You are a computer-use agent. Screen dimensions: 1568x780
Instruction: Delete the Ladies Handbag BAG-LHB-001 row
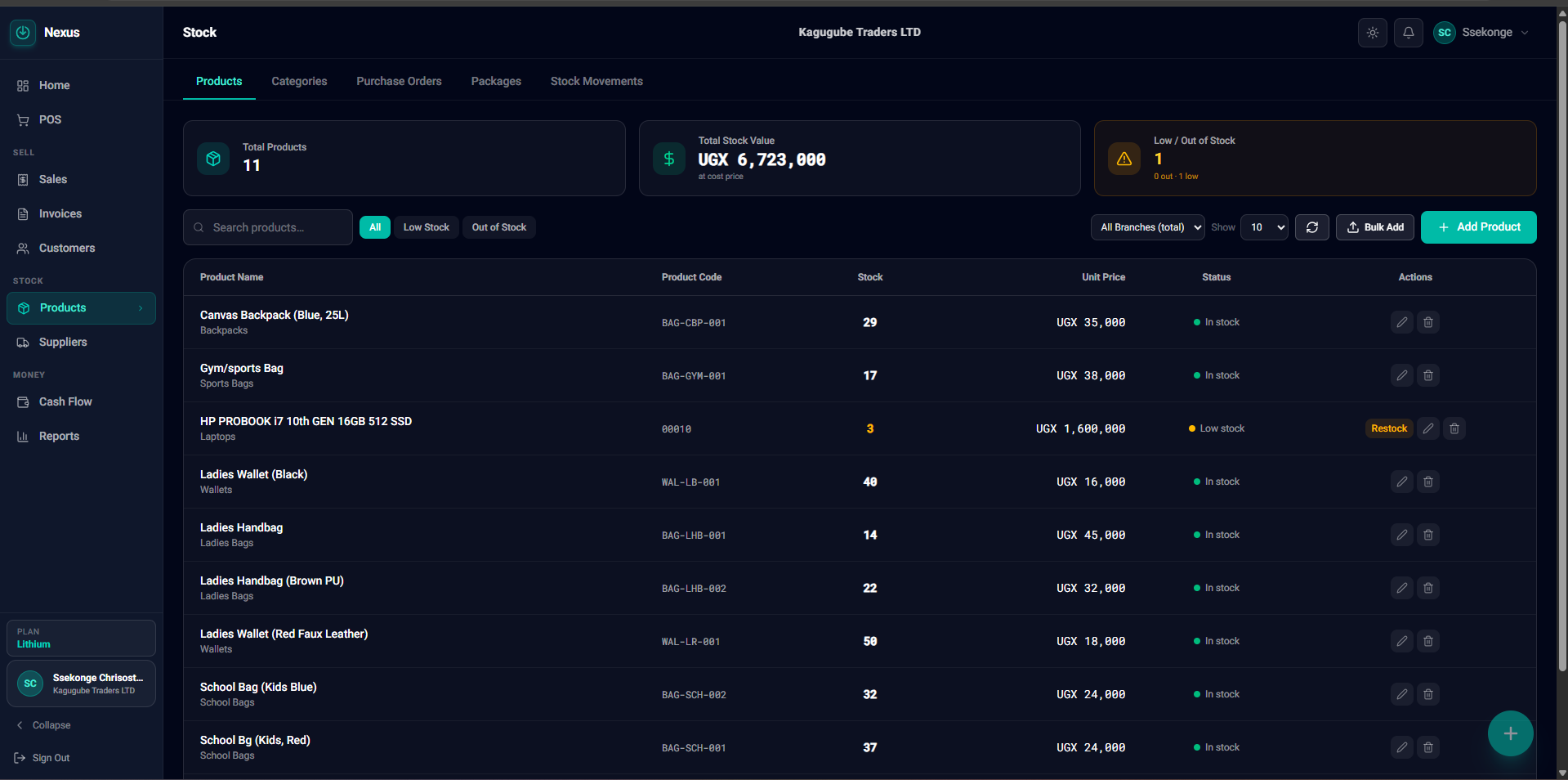tap(1427, 535)
